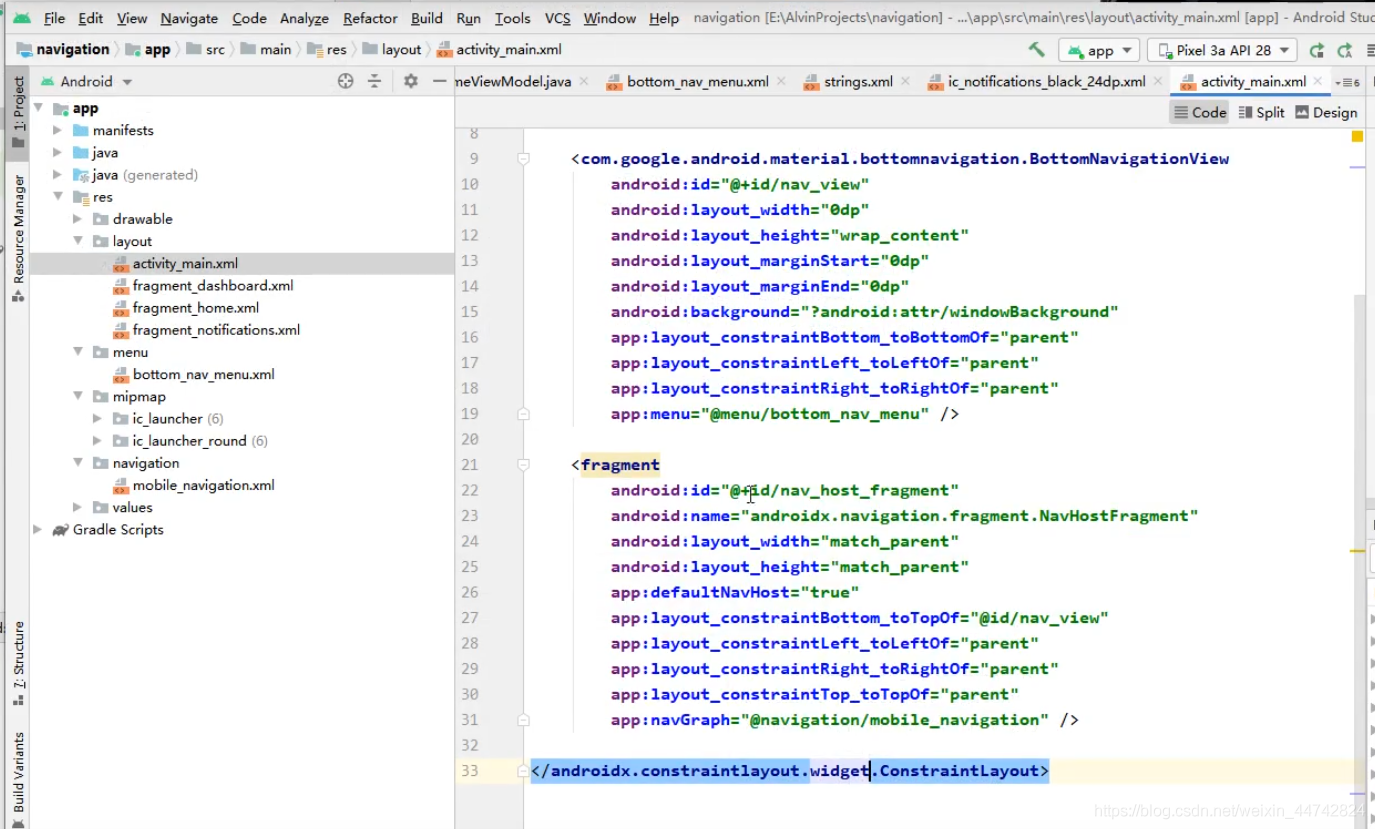Viewport: 1375px width, 829px height.
Task: Open the app run configuration dropdown
Action: click(x=1100, y=50)
